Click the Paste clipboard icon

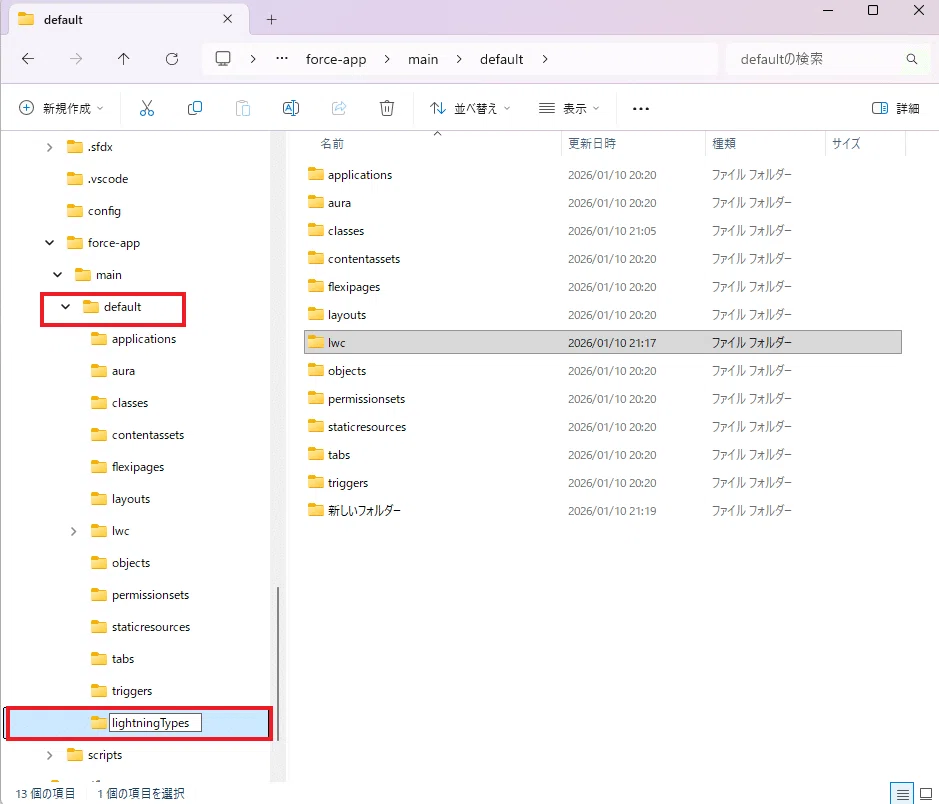point(243,108)
